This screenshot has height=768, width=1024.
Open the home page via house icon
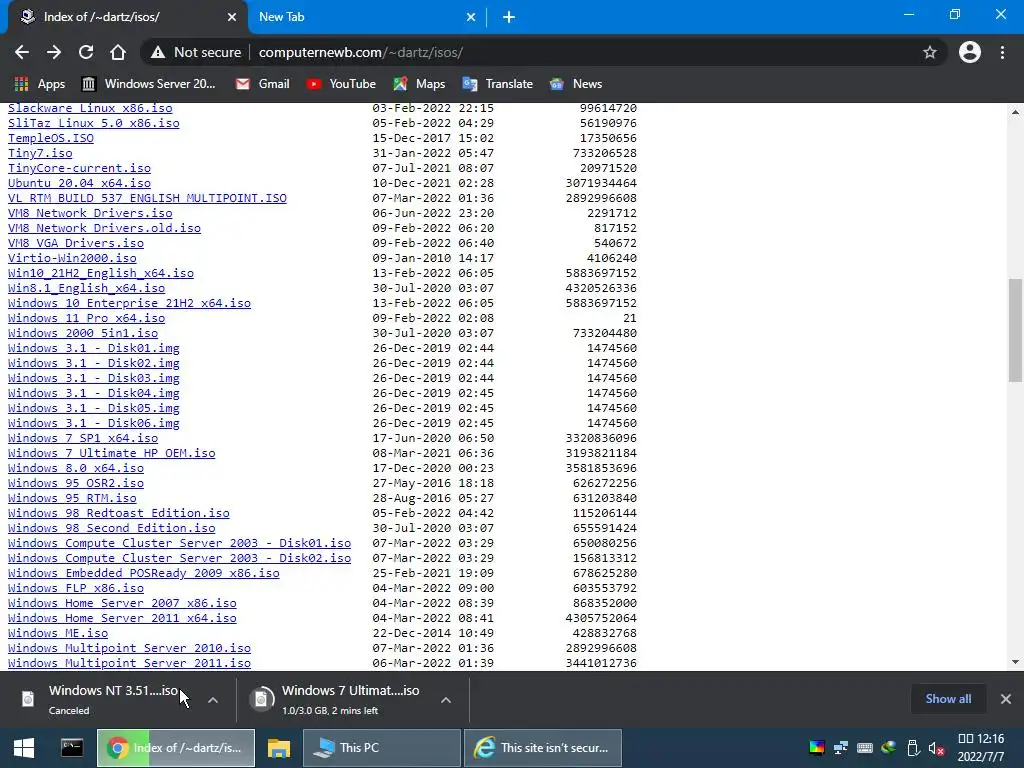118,52
